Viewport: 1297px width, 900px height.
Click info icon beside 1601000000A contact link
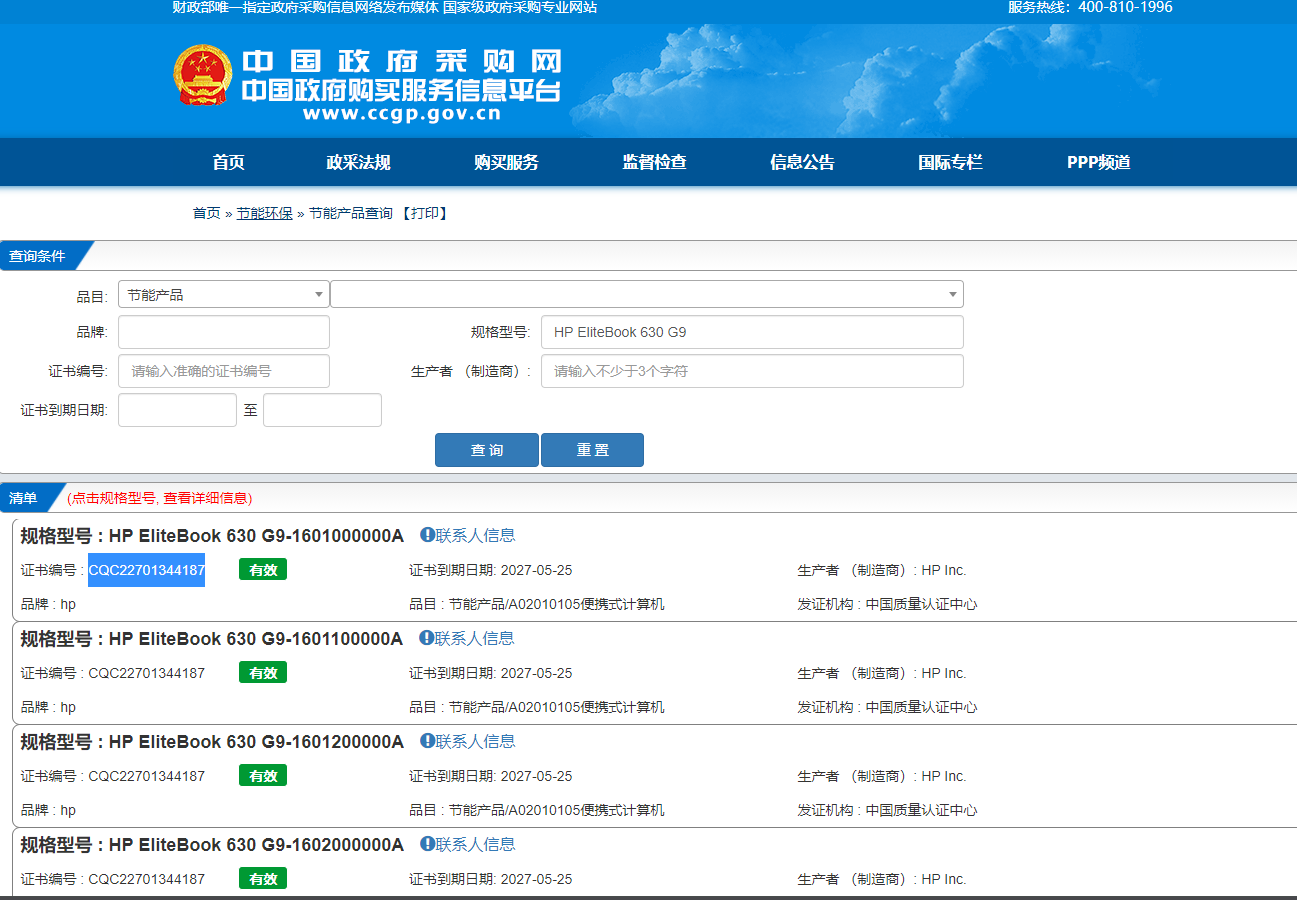(427, 535)
